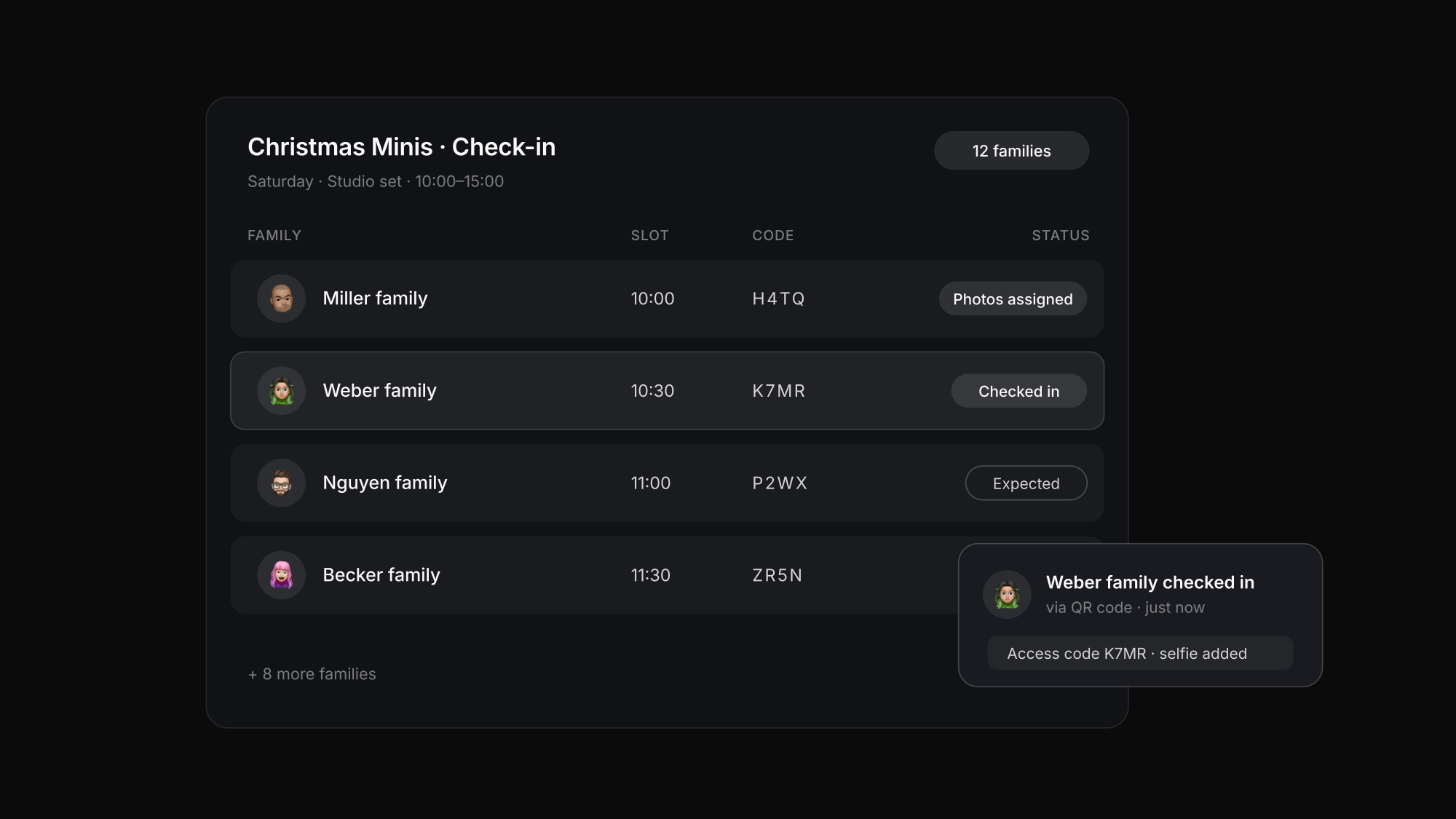
Task: Click access code ZR5N
Action: [x=777, y=575]
